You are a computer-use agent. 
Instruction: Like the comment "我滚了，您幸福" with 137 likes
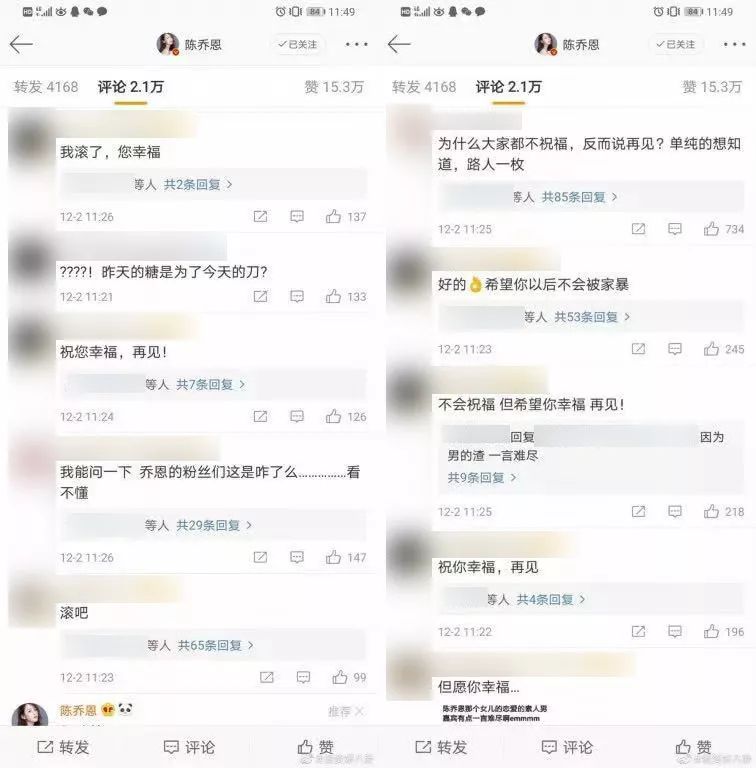coord(333,216)
